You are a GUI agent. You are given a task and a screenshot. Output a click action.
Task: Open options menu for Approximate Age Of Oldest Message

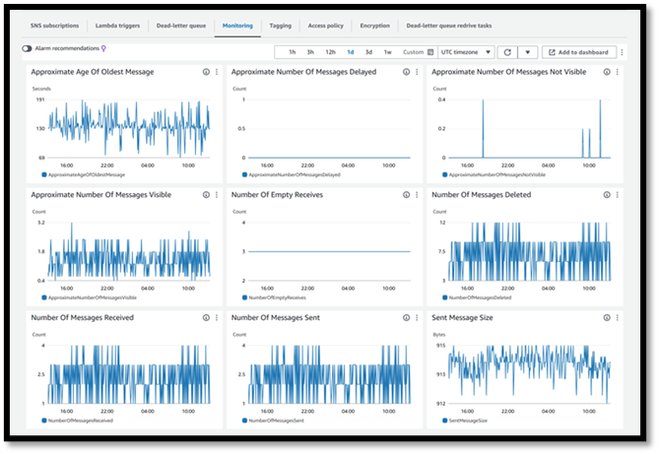tap(216, 72)
